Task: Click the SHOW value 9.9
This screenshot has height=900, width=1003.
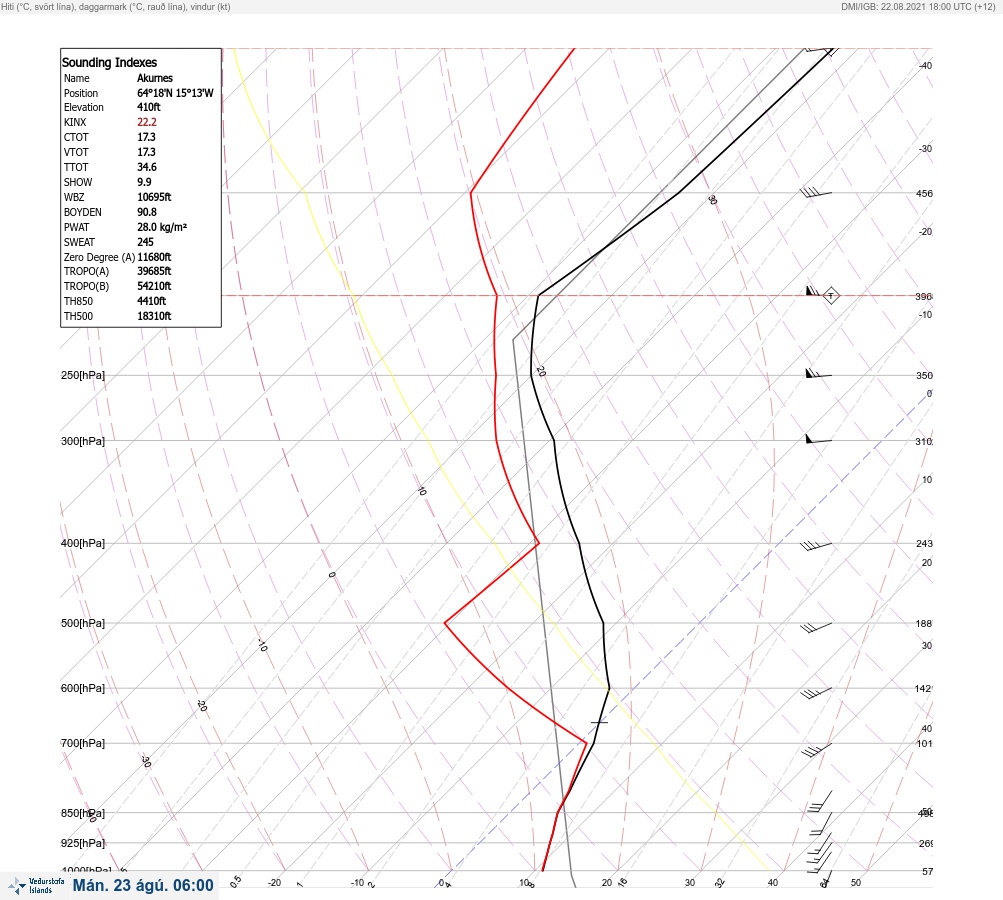Action: [x=144, y=182]
